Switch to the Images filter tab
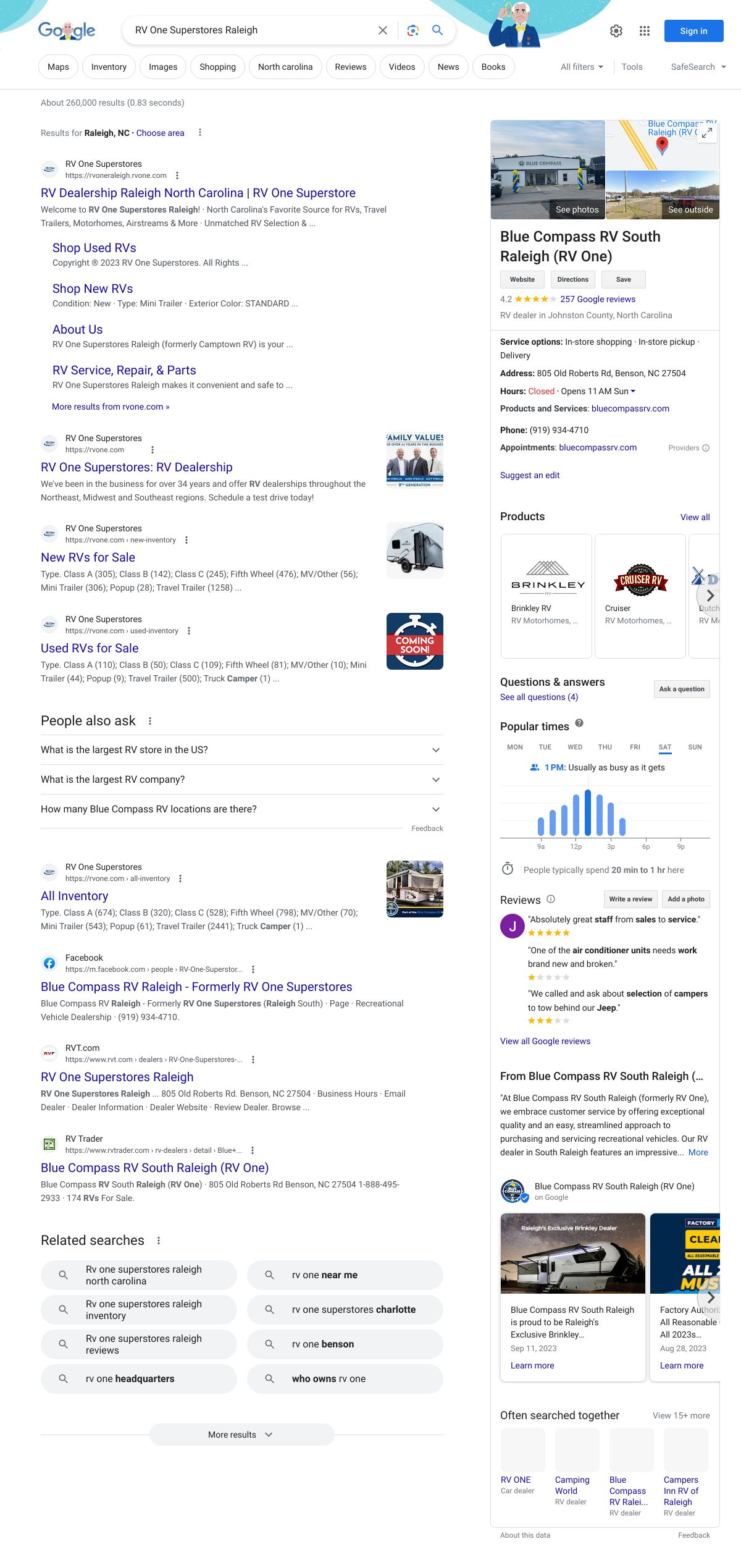741x1568 pixels. [163, 67]
